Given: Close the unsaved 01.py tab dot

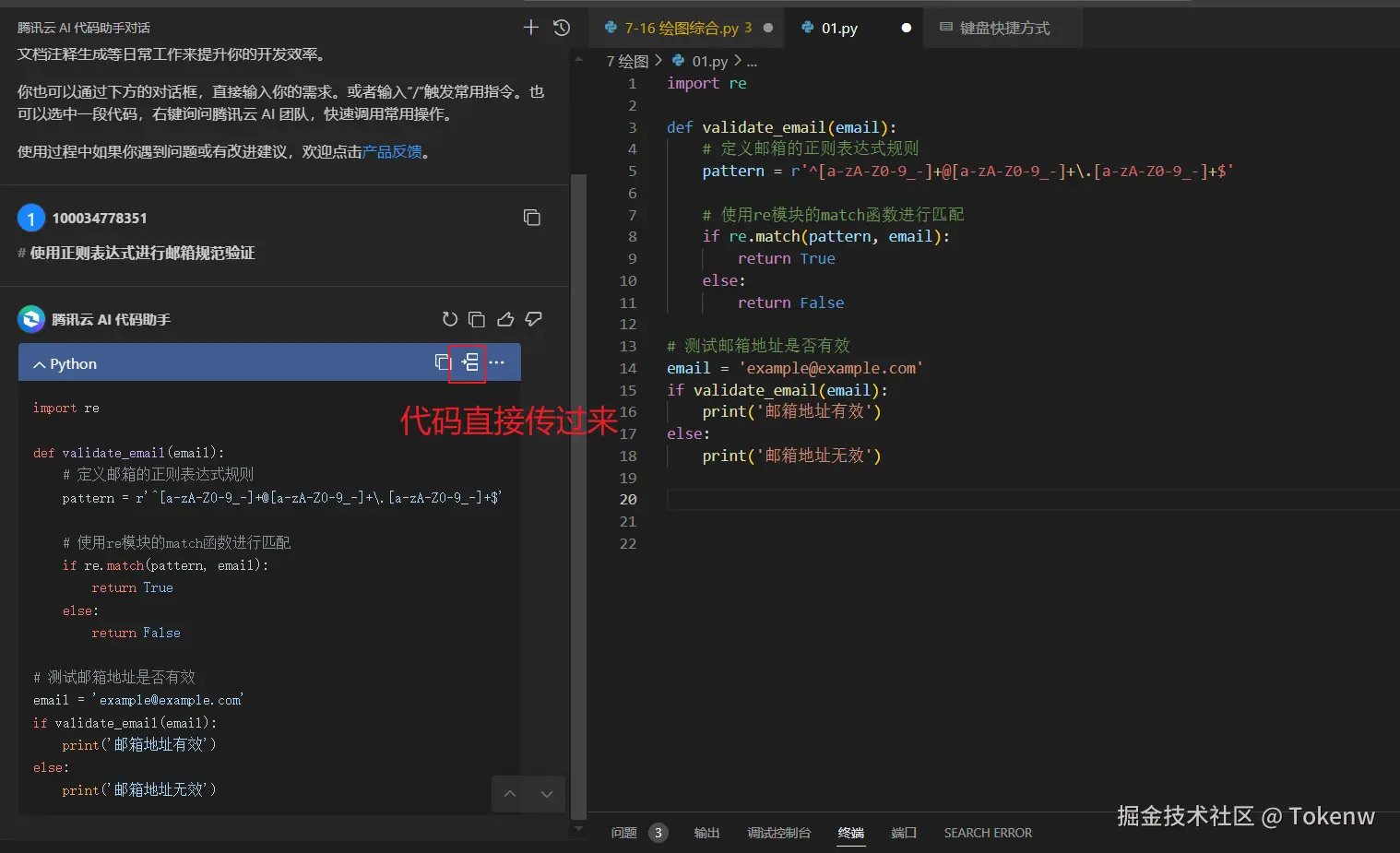Looking at the screenshot, I should (x=907, y=28).
